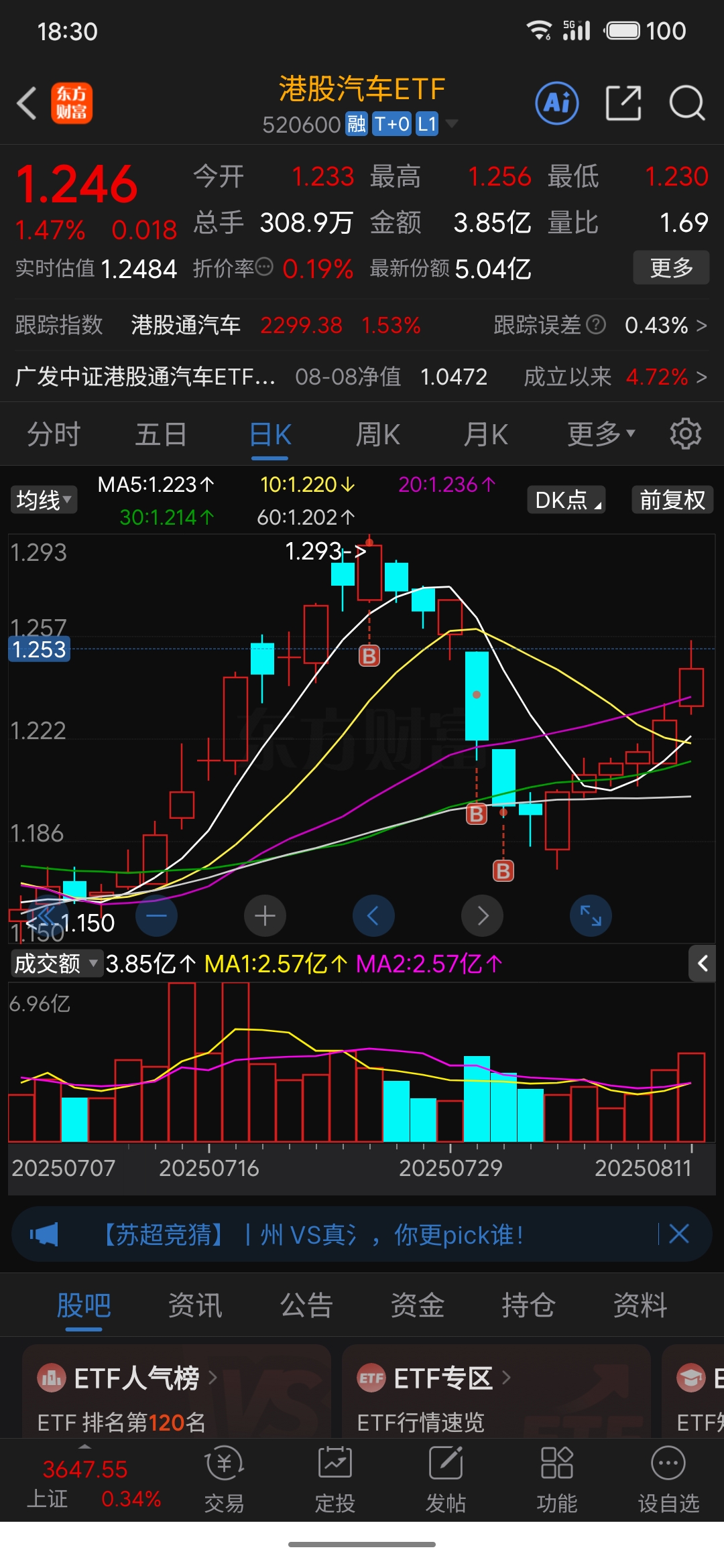Tap the 融 margin tag

356,124
